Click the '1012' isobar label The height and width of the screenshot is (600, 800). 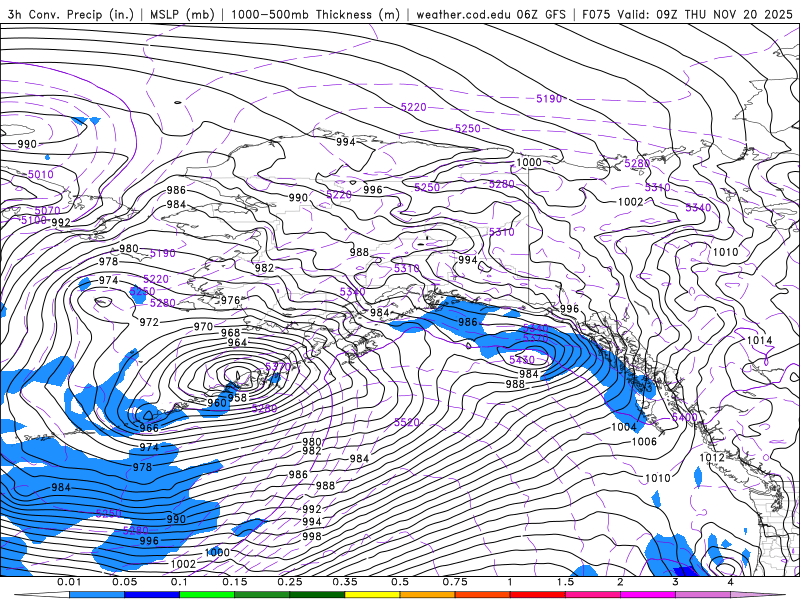coord(712,457)
